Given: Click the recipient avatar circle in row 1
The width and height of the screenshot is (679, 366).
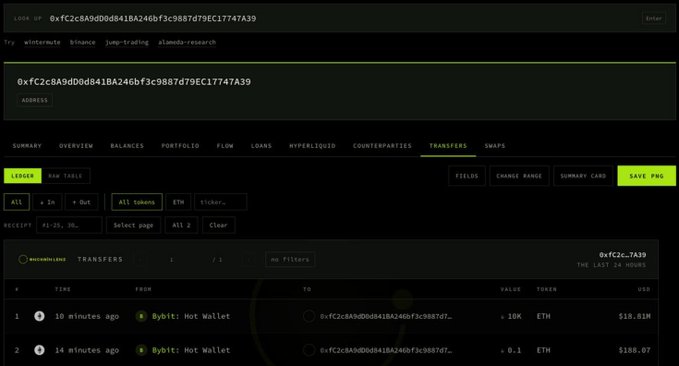Looking at the screenshot, I should 309,316.
